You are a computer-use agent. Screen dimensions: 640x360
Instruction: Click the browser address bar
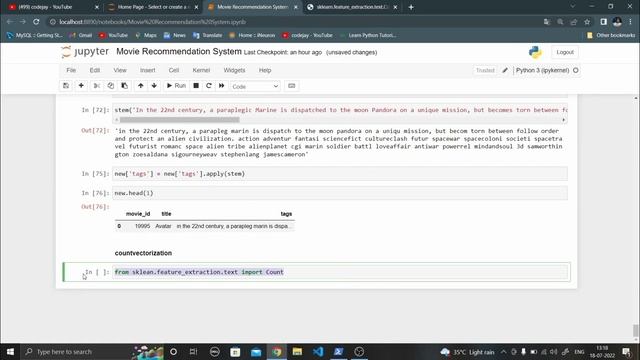tap(294, 22)
